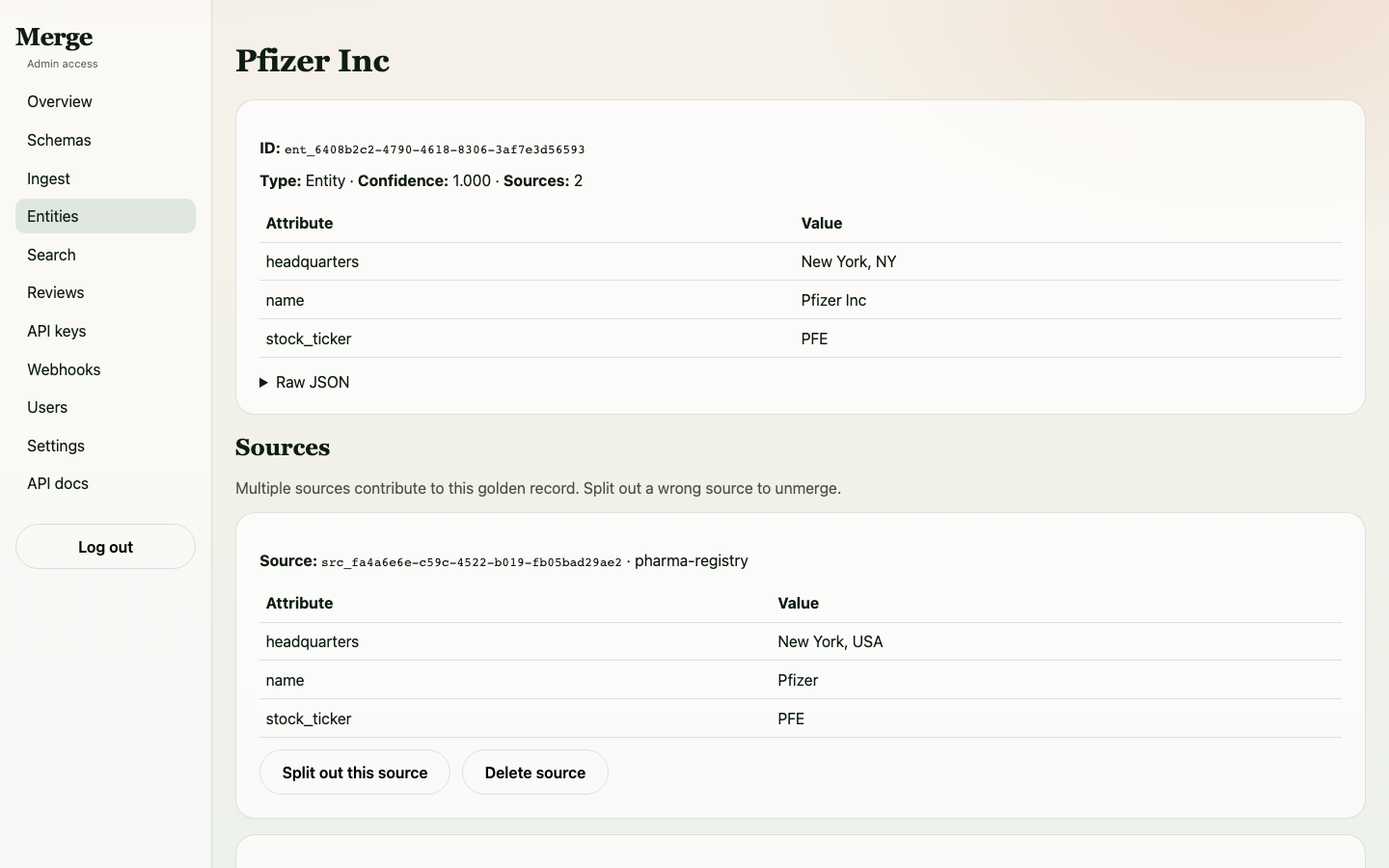Click the Sources section heading
Screen dimensions: 1389x868
tap(283, 448)
